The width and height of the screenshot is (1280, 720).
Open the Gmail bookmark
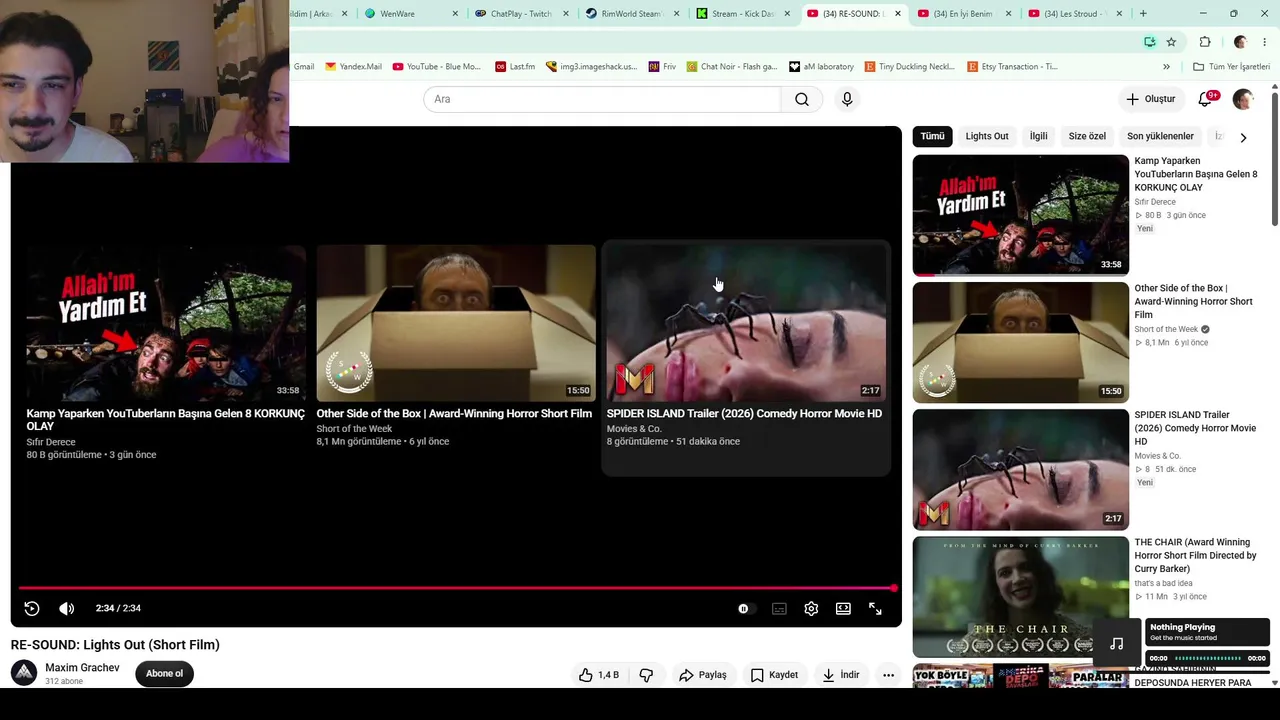pyautogui.click(x=303, y=67)
